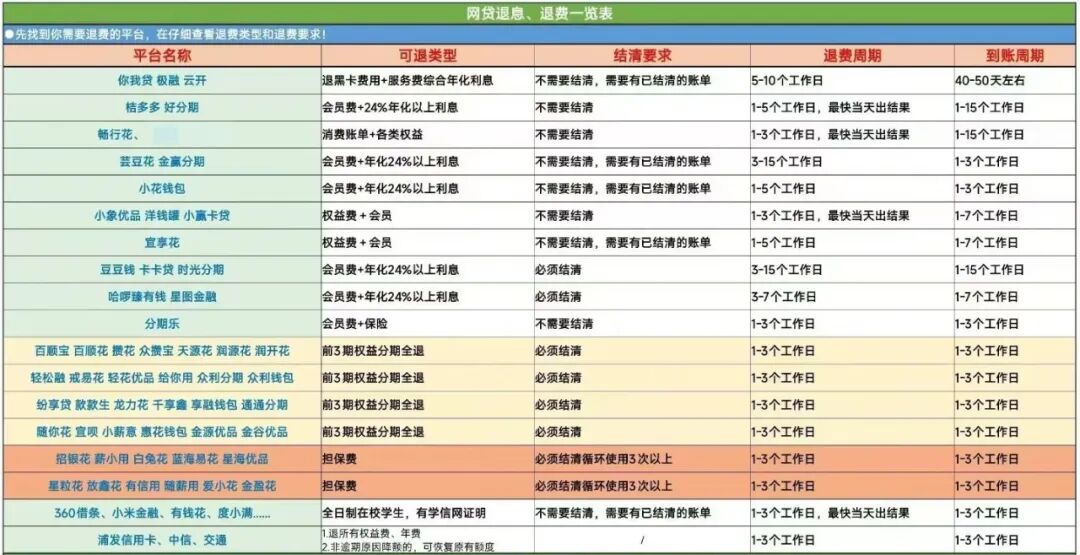The width and height of the screenshot is (1080, 555).
Task: Click the title '网贷退息、退费一览表'
Action: click(539, 13)
